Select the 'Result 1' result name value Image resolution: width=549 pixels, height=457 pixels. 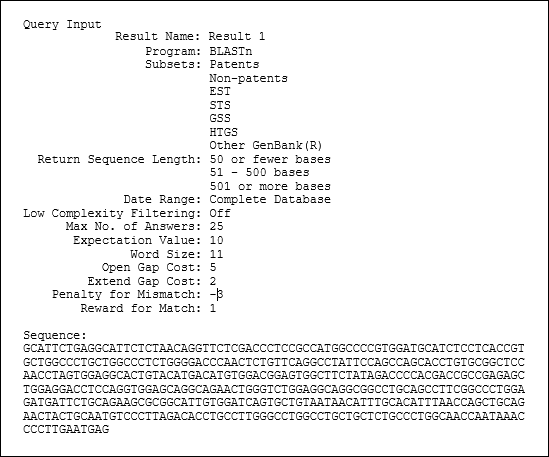[x=237, y=36]
